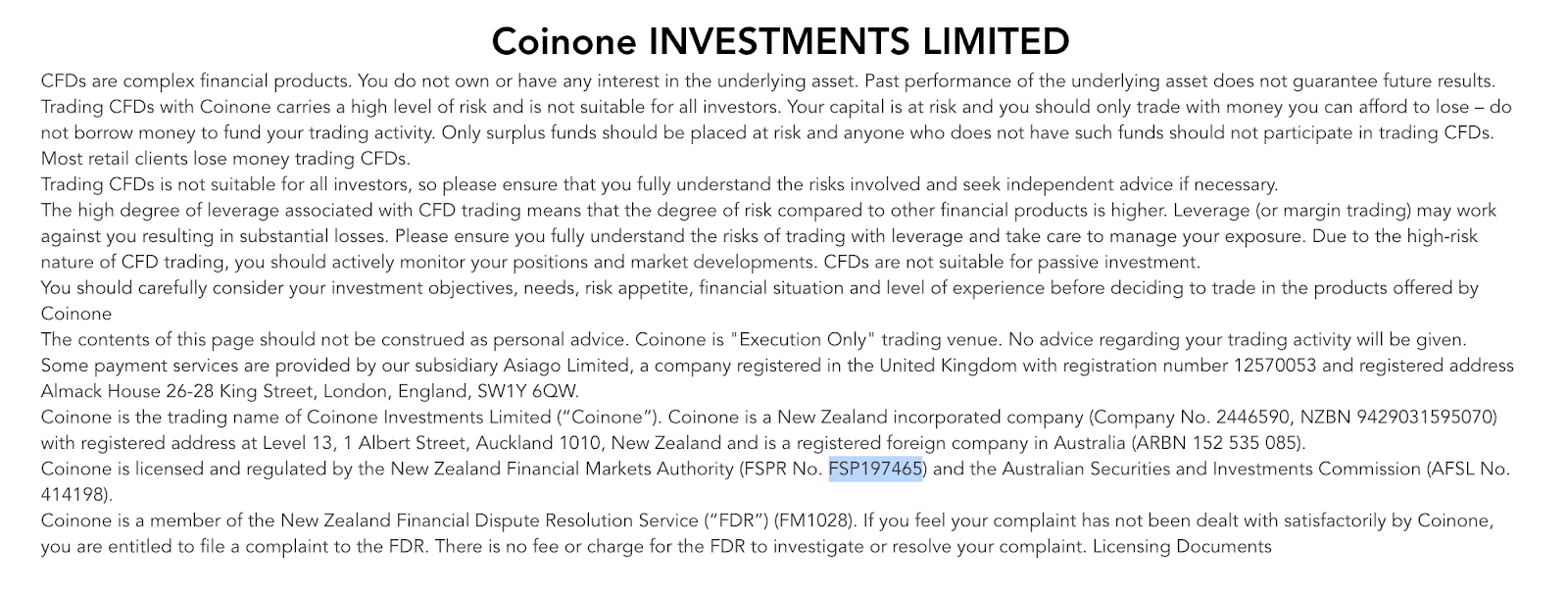The height and width of the screenshot is (594, 1568).
Task: Click "Australian Securities and Investments Commission" text
Action: point(1194,469)
